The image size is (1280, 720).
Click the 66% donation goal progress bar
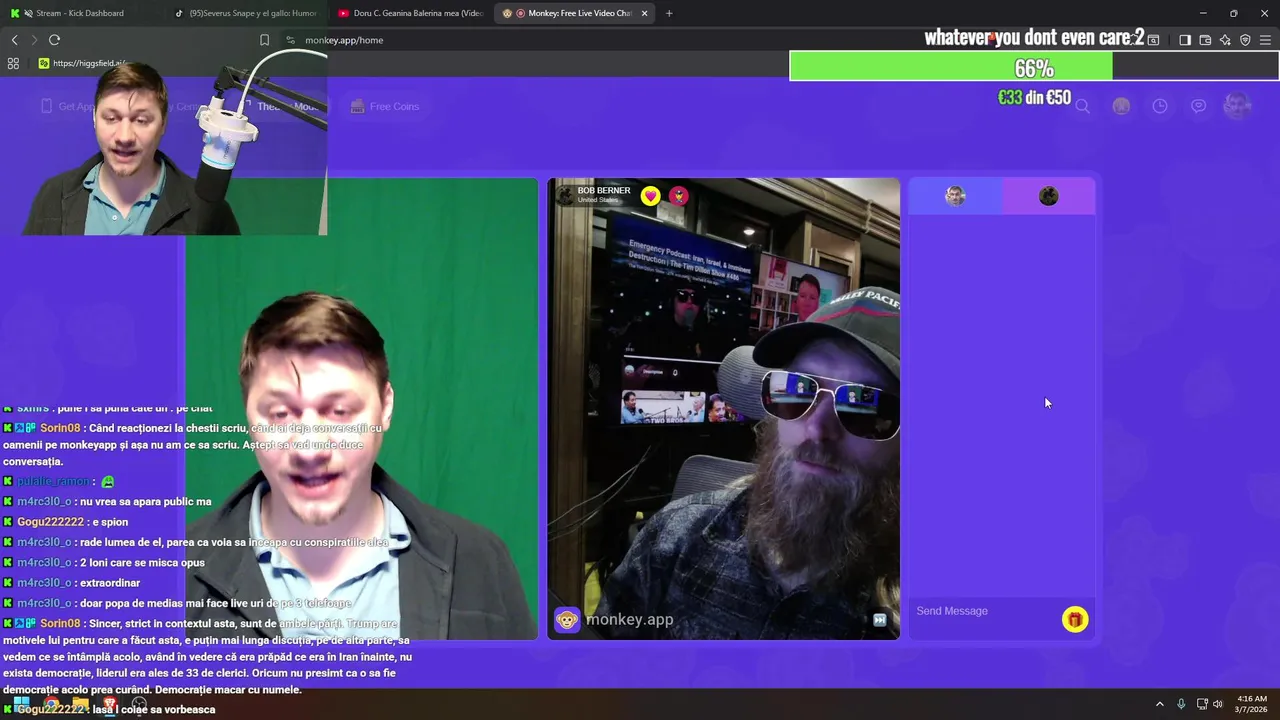click(x=1034, y=68)
